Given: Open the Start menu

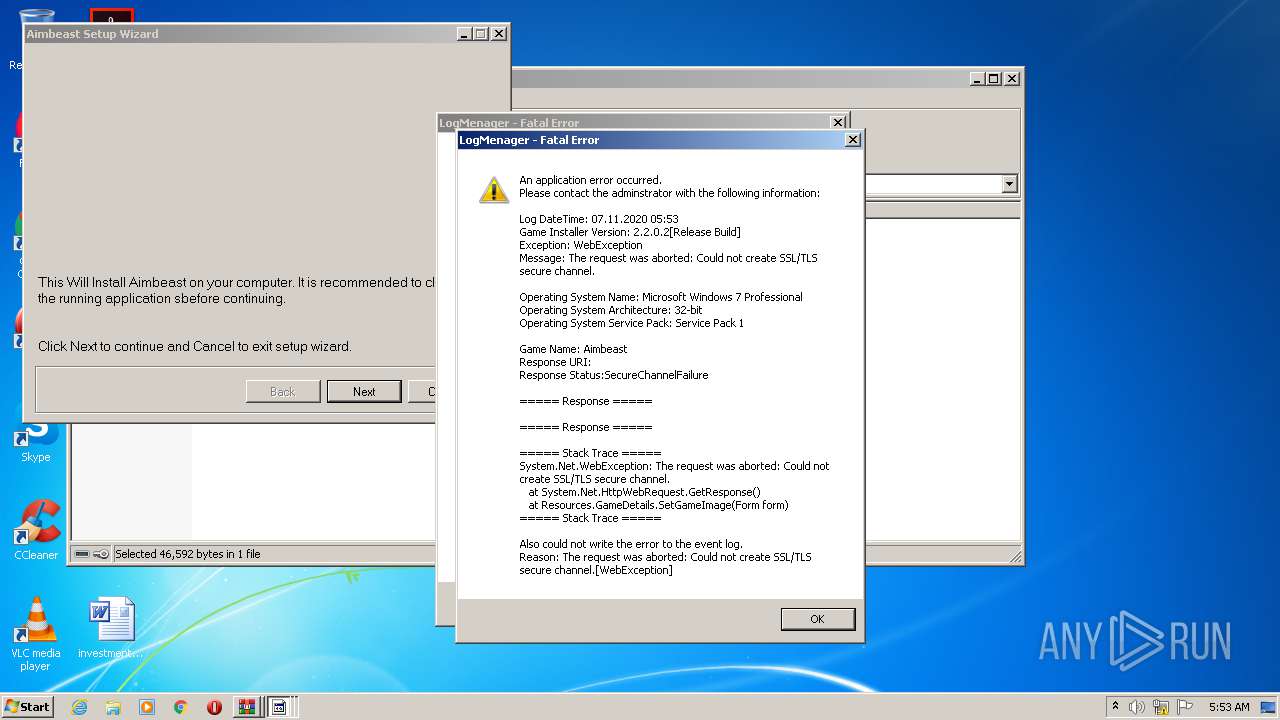Looking at the screenshot, I should pos(28,706).
